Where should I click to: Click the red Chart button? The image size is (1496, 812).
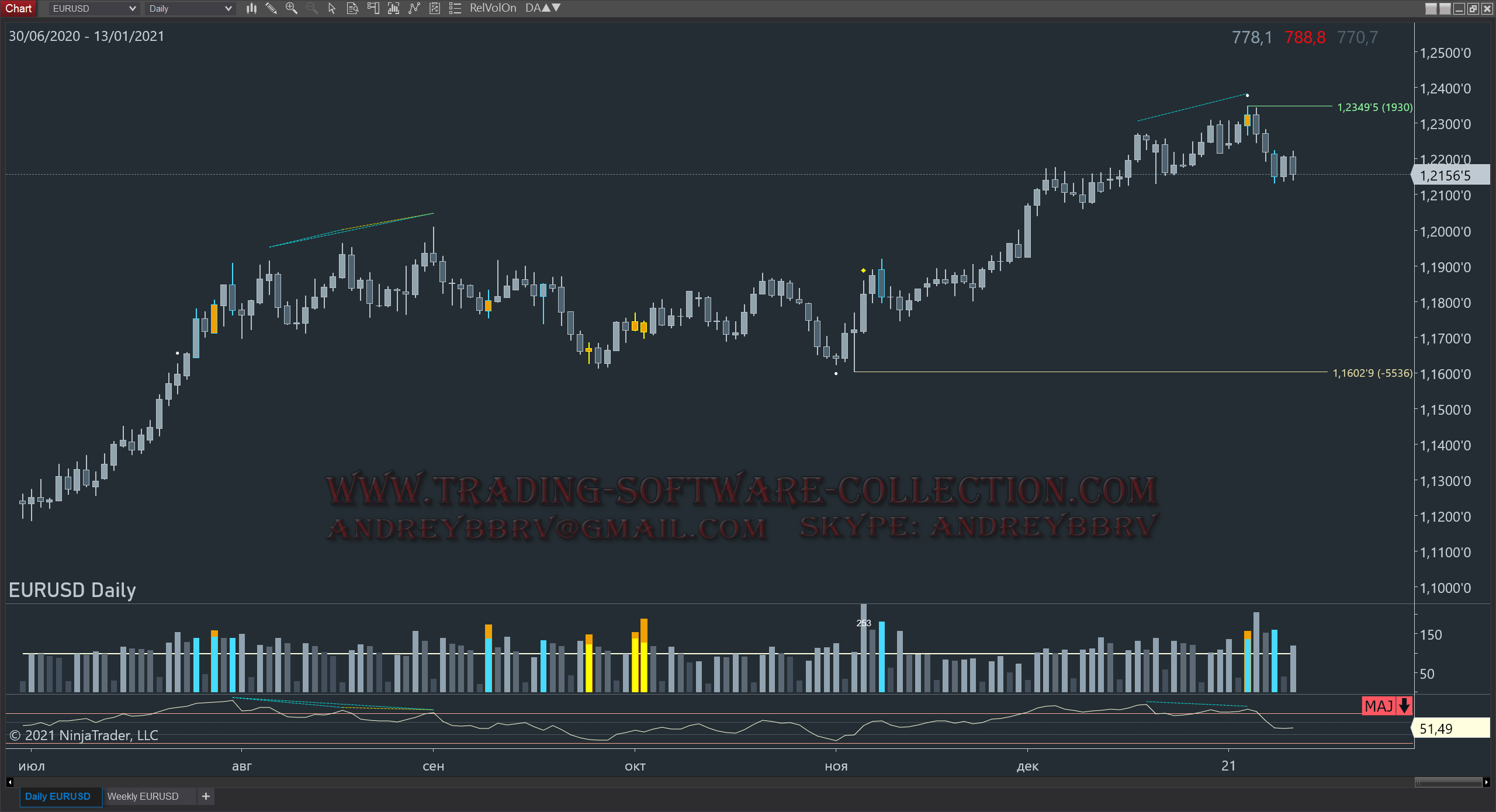click(19, 8)
